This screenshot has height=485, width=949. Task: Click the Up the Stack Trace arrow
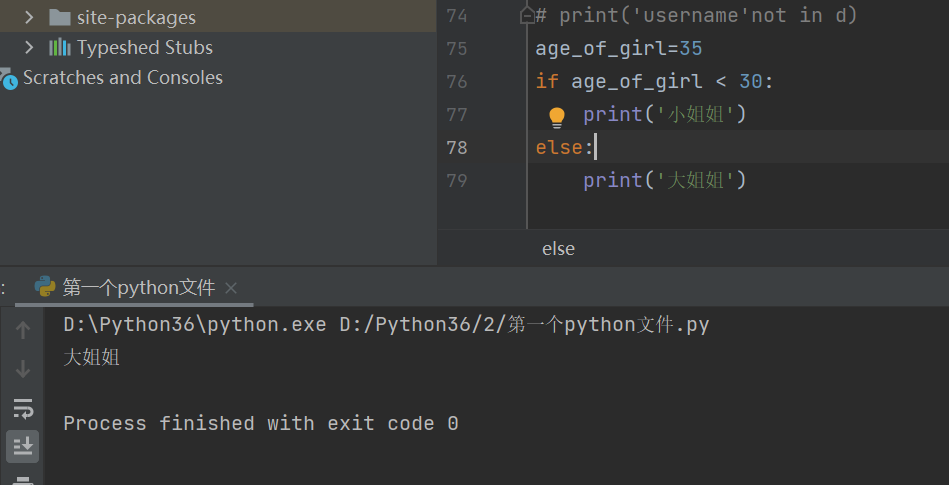[24, 331]
